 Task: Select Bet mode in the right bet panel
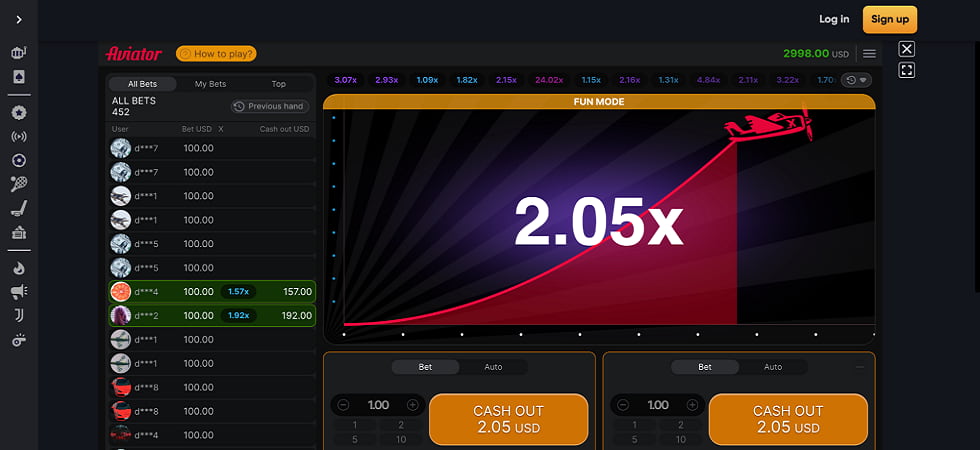[x=705, y=367]
